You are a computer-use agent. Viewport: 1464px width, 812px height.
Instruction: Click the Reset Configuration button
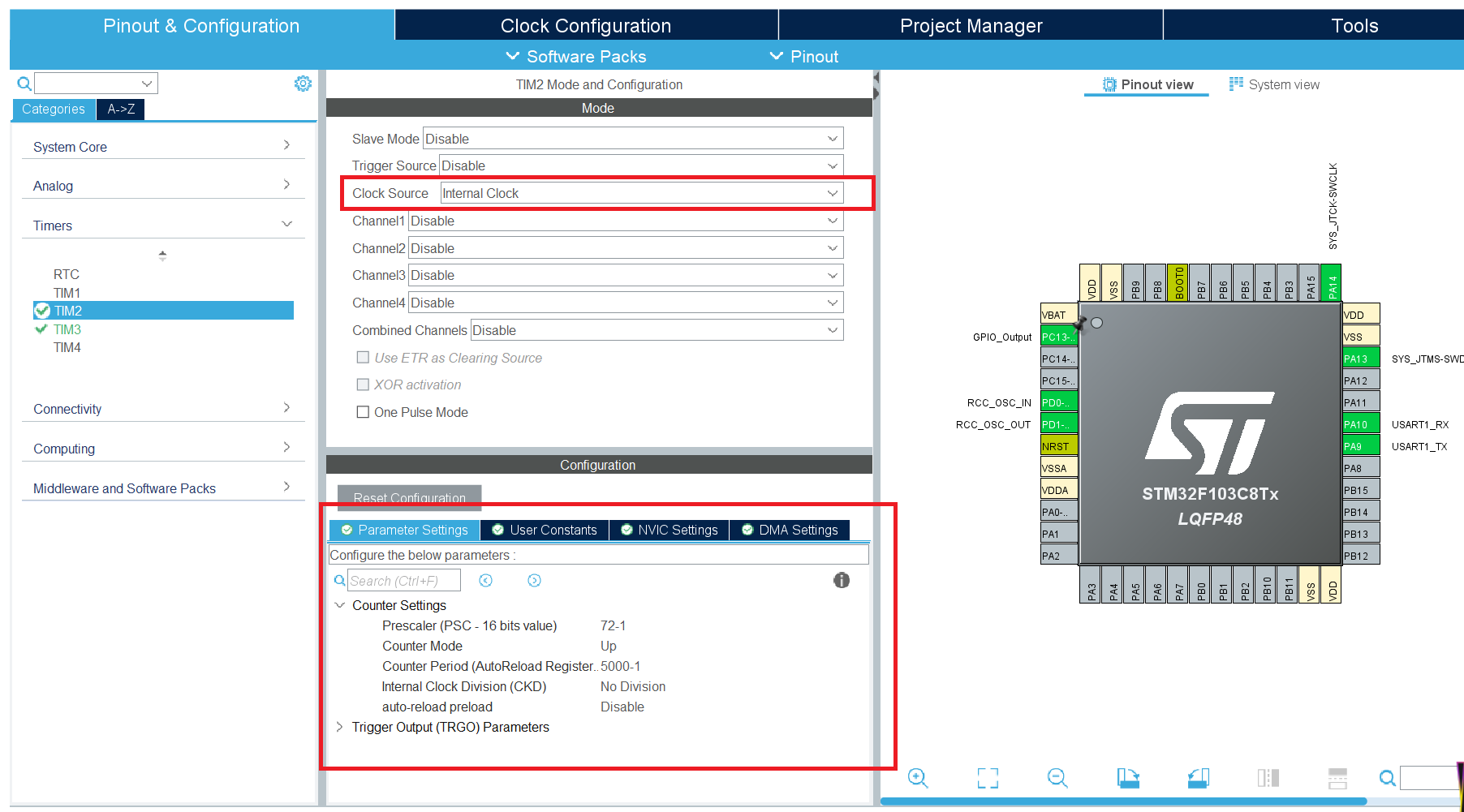[410, 497]
